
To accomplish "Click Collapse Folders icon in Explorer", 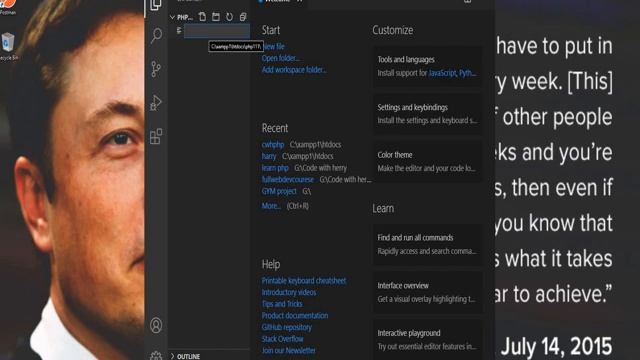I will pos(243,17).
